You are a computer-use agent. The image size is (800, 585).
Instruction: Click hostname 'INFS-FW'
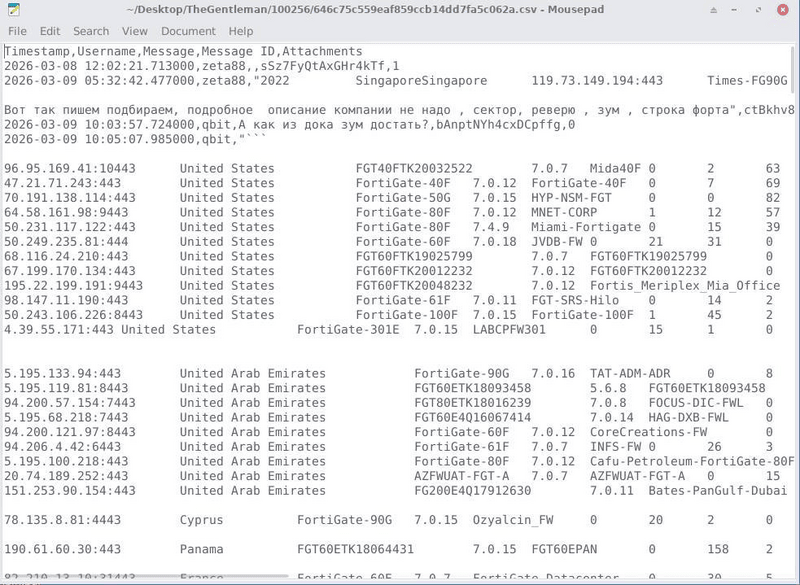[615, 447]
